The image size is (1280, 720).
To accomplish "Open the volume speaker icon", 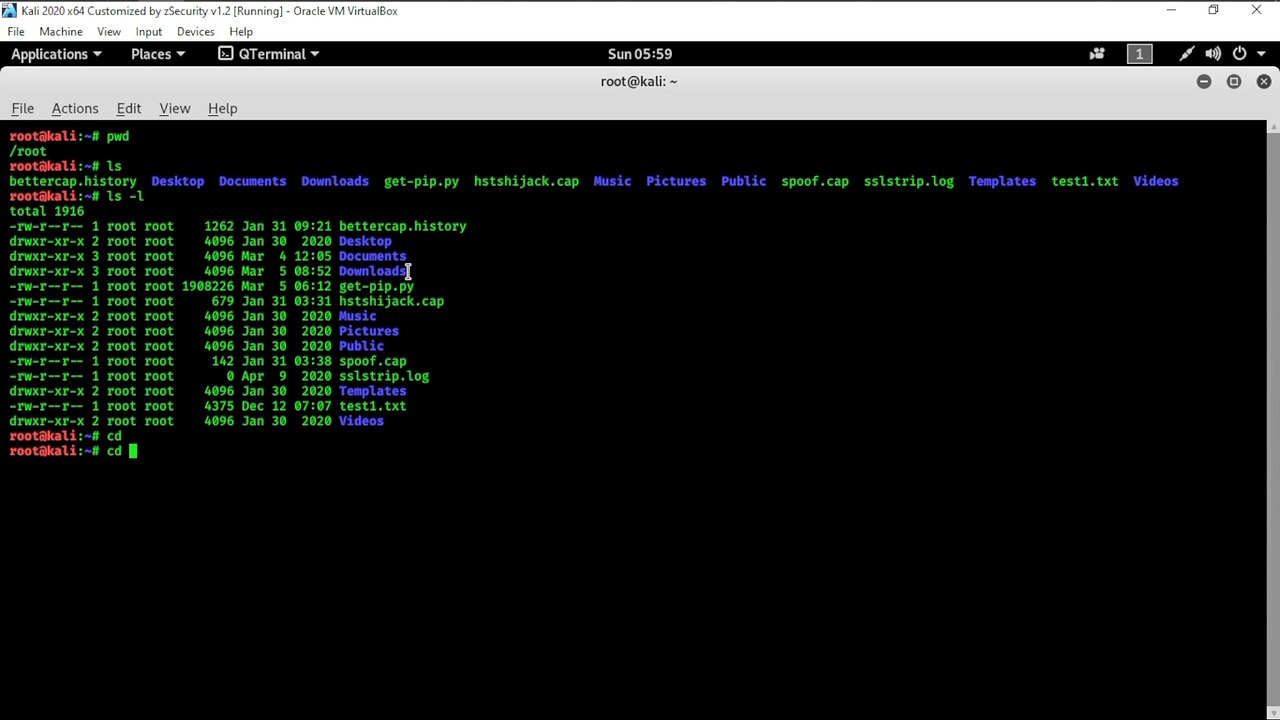I will click(1213, 54).
